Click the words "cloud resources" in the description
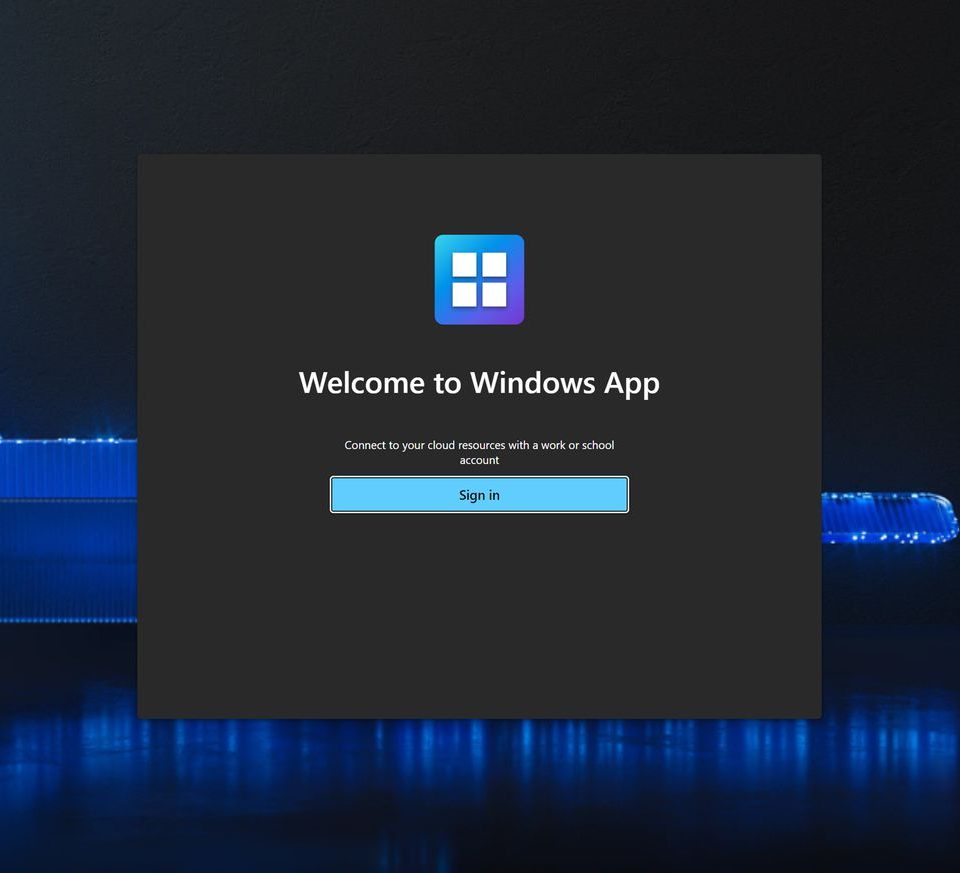The height and width of the screenshot is (873, 960). [466, 445]
